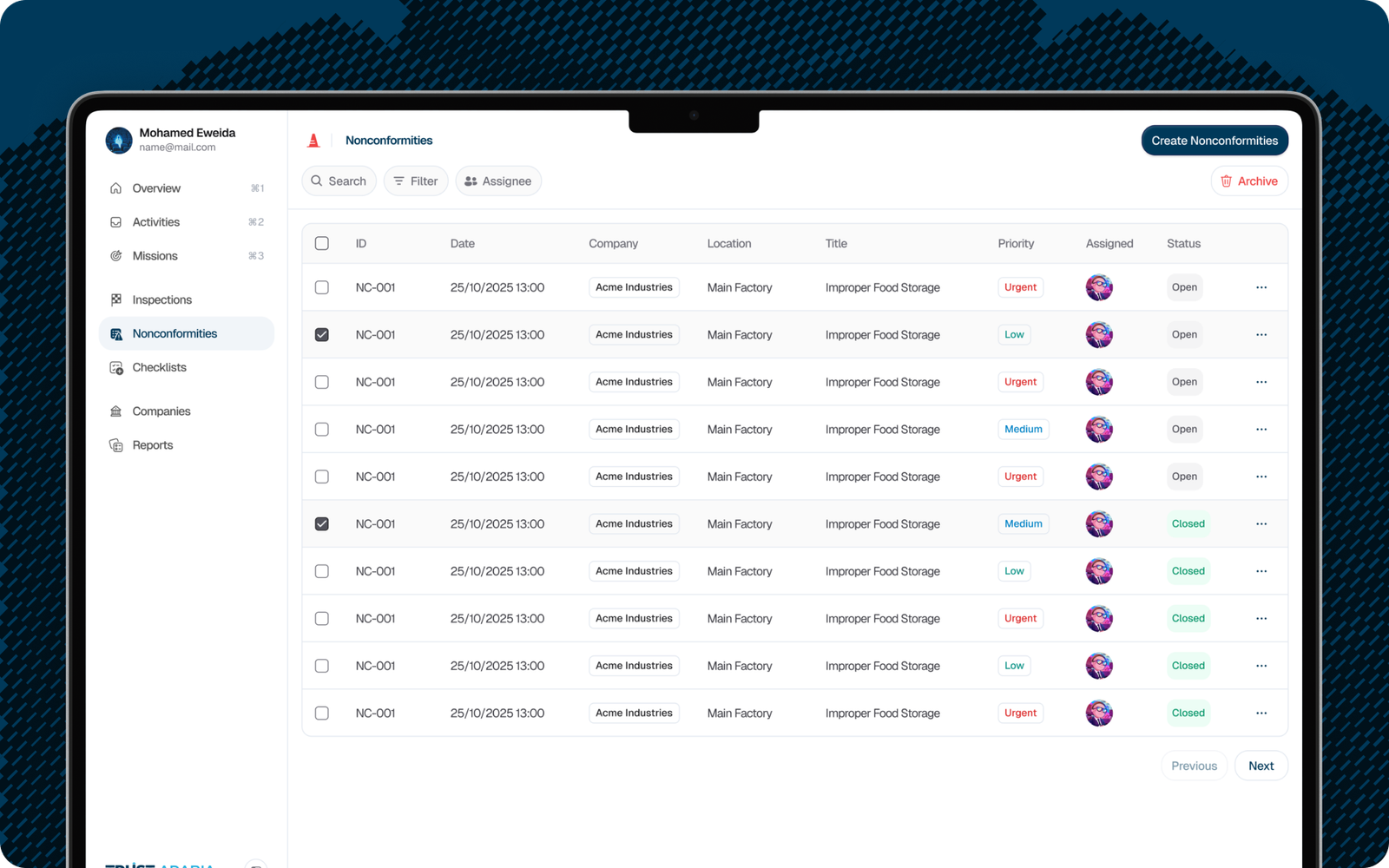Open Inspections page from sidebar

click(187, 299)
